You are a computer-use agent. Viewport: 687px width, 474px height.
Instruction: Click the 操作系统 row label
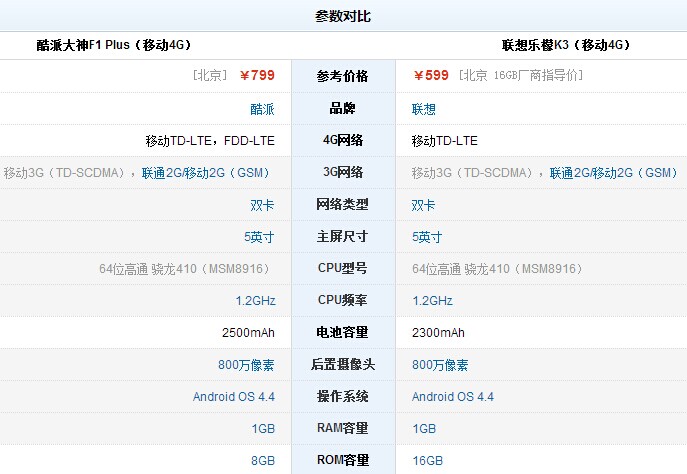click(x=343, y=396)
